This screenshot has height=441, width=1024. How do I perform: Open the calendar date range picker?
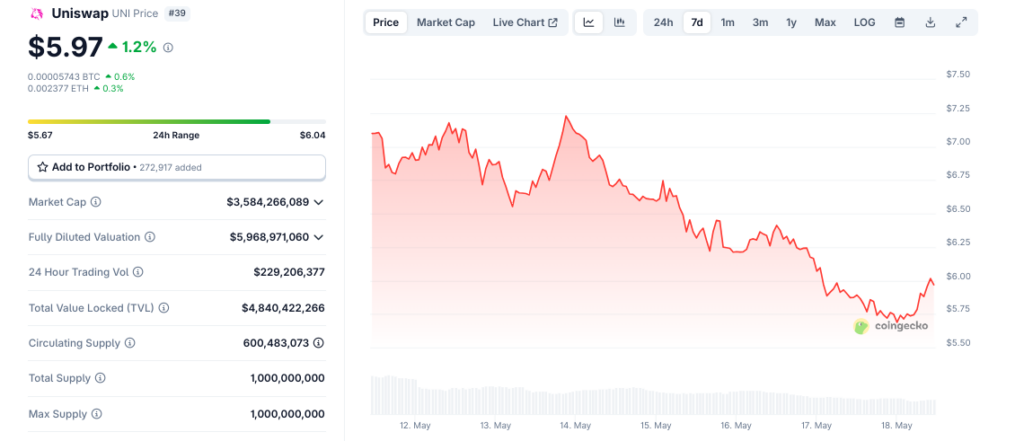tap(899, 22)
